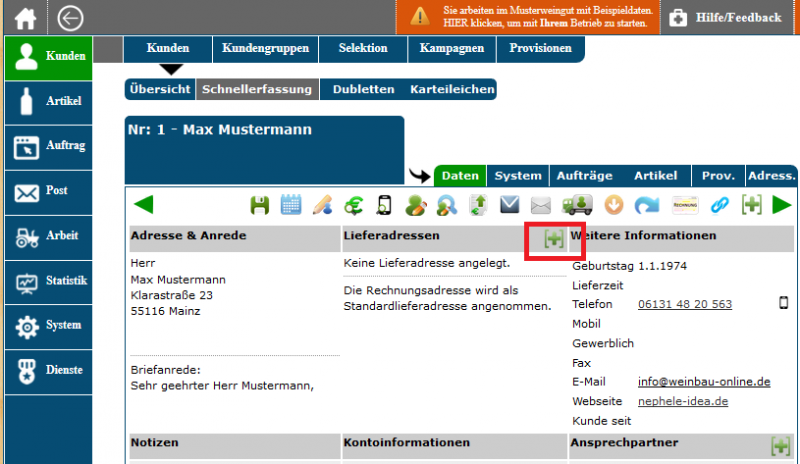Add delivery address with green plus icon
Screen dimensions: 800x464
click(x=553, y=238)
